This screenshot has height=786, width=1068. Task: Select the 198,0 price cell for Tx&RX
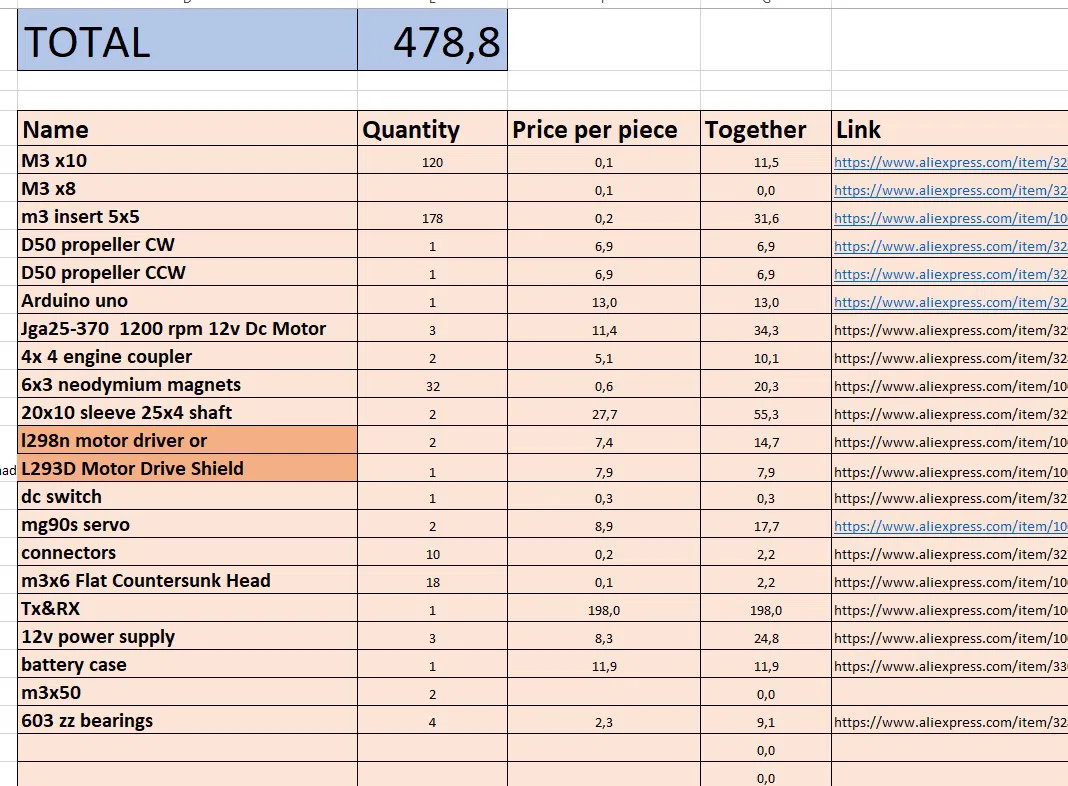pyautogui.click(x=604, y=610)
